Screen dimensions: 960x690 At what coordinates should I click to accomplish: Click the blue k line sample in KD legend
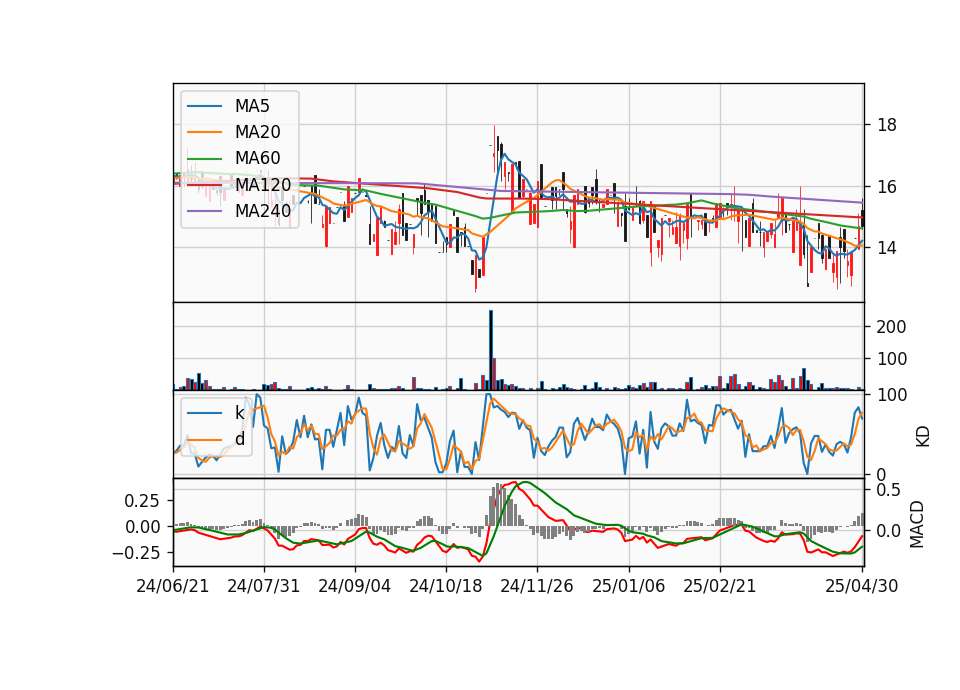coord(204,413)
